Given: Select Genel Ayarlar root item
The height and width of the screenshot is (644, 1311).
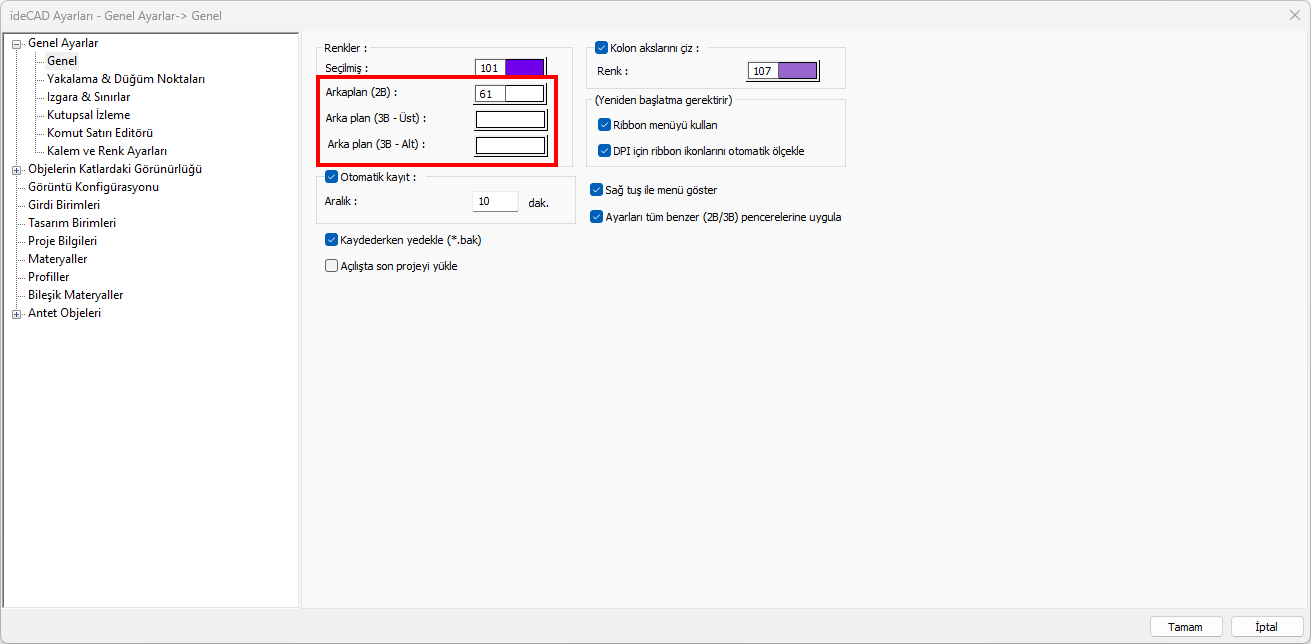Looking at the screenshot, I should (63, 43).
